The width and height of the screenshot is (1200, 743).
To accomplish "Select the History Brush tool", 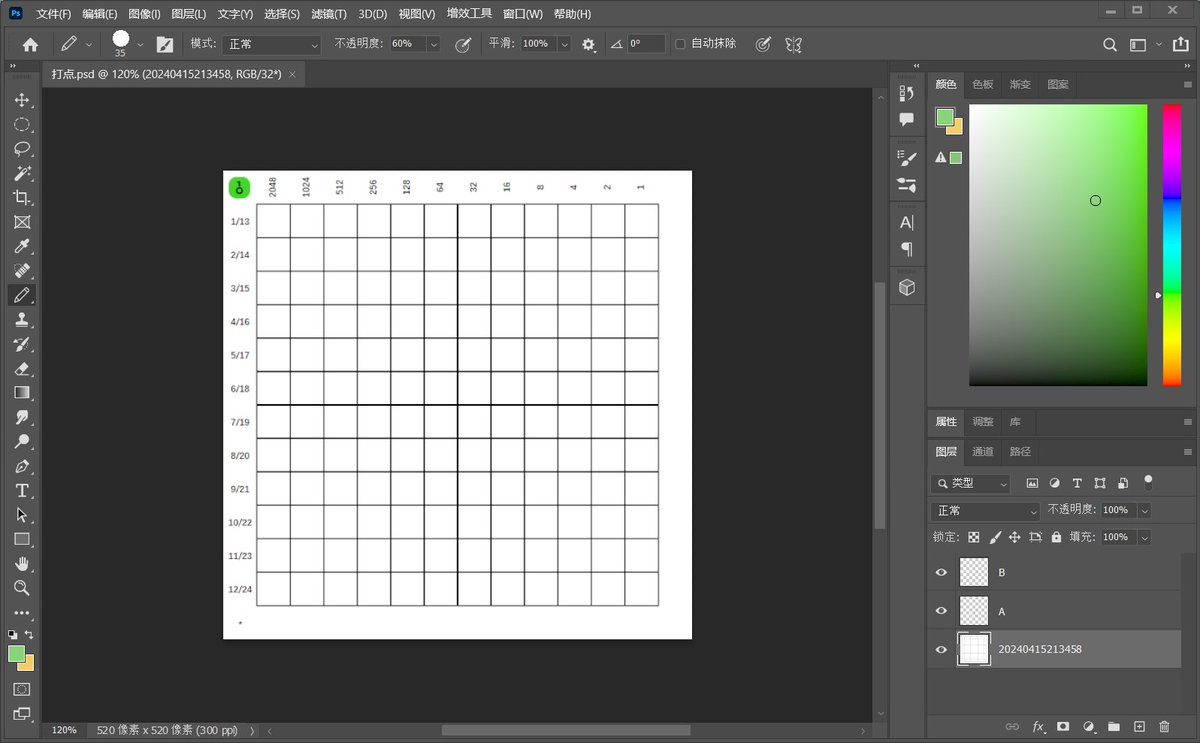I will click(x=21, y=344).
